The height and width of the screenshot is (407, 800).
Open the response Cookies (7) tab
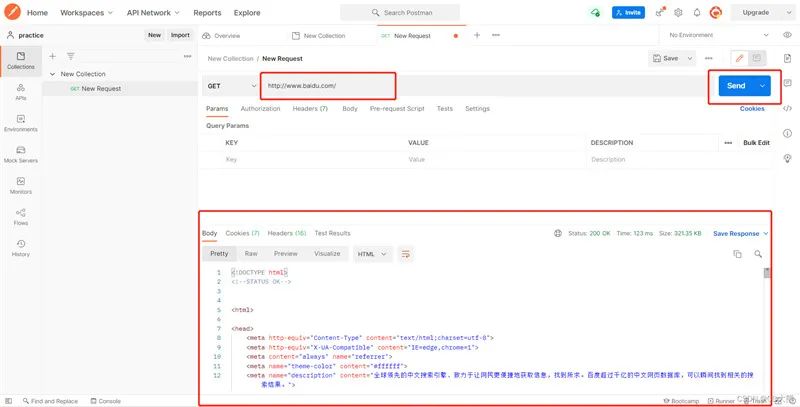[242, 233]
